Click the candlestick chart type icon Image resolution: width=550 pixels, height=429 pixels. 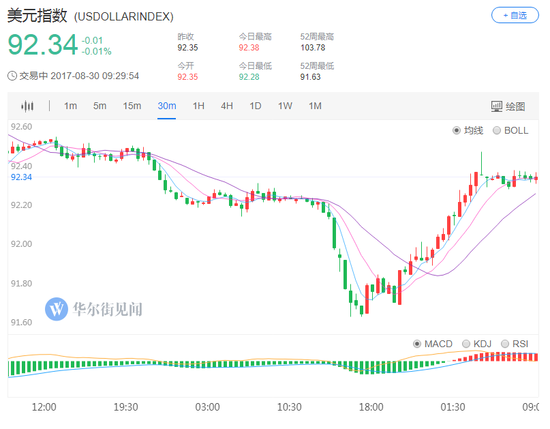(x=27, y=106)
